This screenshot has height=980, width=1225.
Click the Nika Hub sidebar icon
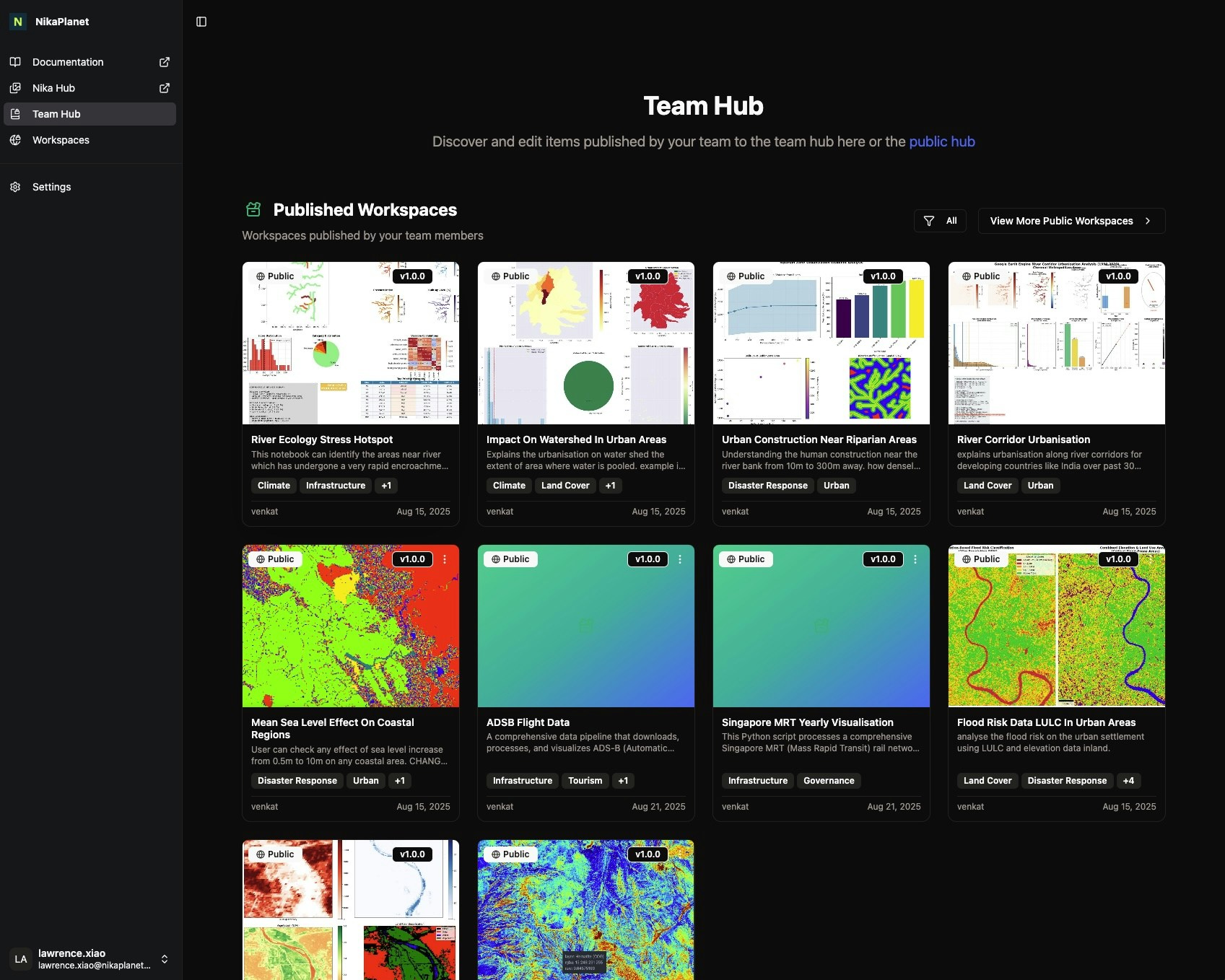[15, 88]
